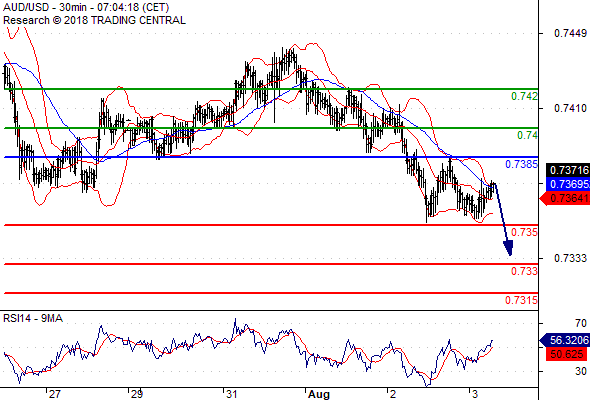Click the red 0.735 support label
This screenshot has width=590, height=400.
coord(524,232)
